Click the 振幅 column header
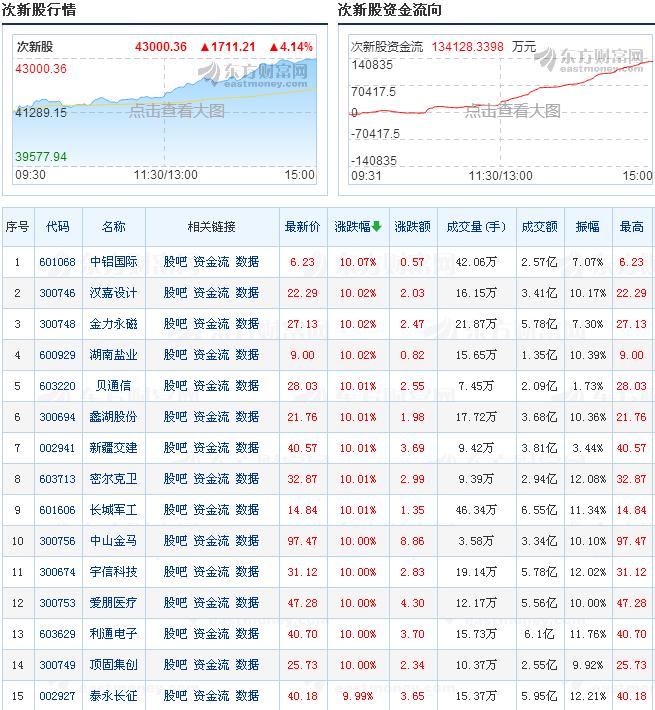Screen dimensions: 655x710 [x=588, y=226]
